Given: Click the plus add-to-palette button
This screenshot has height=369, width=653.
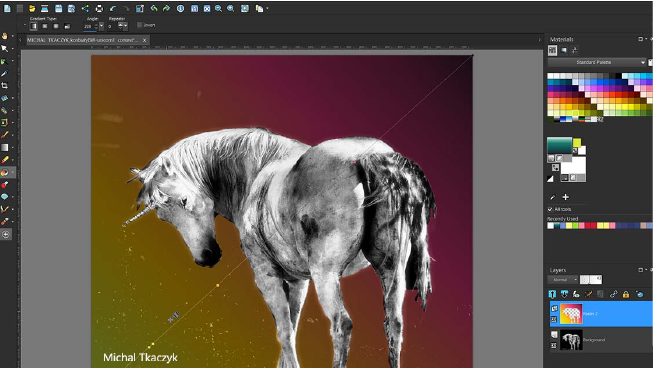Looking at the screenshot, I should 566,197.
